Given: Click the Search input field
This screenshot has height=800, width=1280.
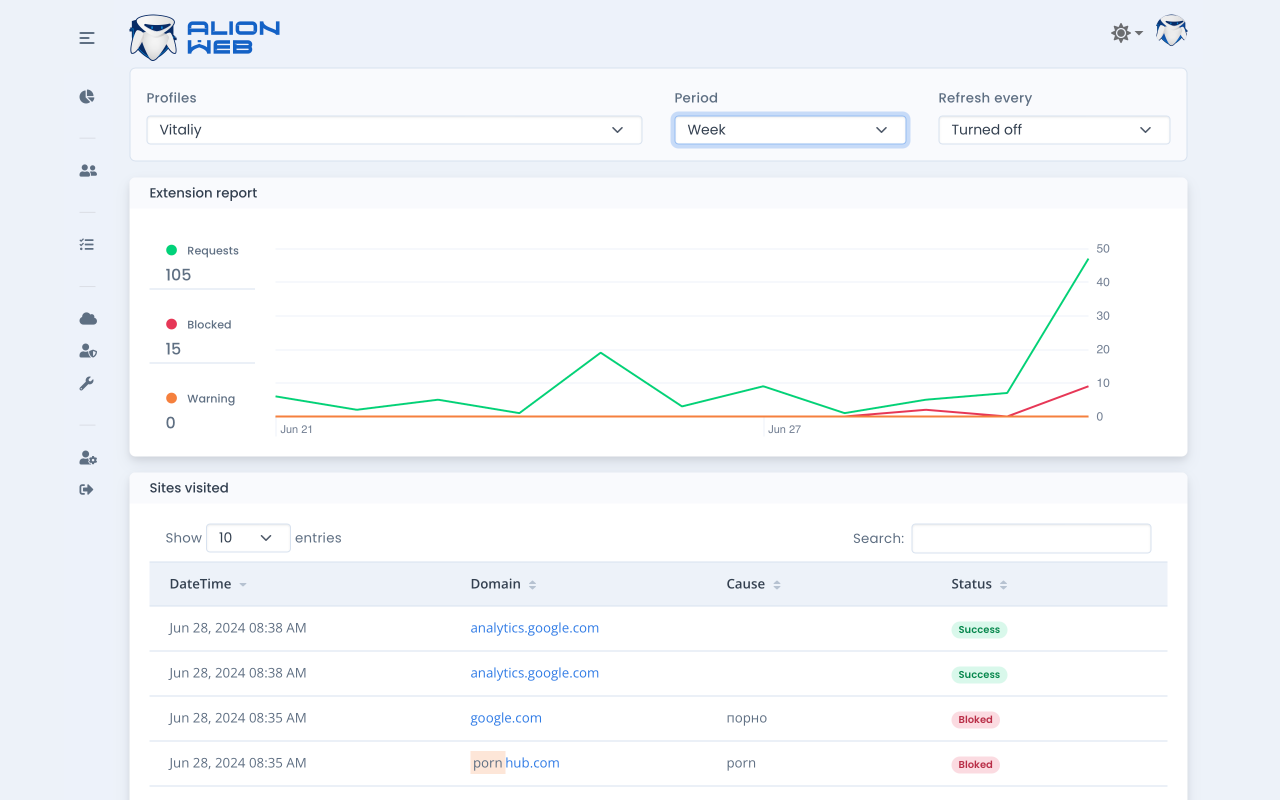Looking at the screenshot, I should (1030, 538).
